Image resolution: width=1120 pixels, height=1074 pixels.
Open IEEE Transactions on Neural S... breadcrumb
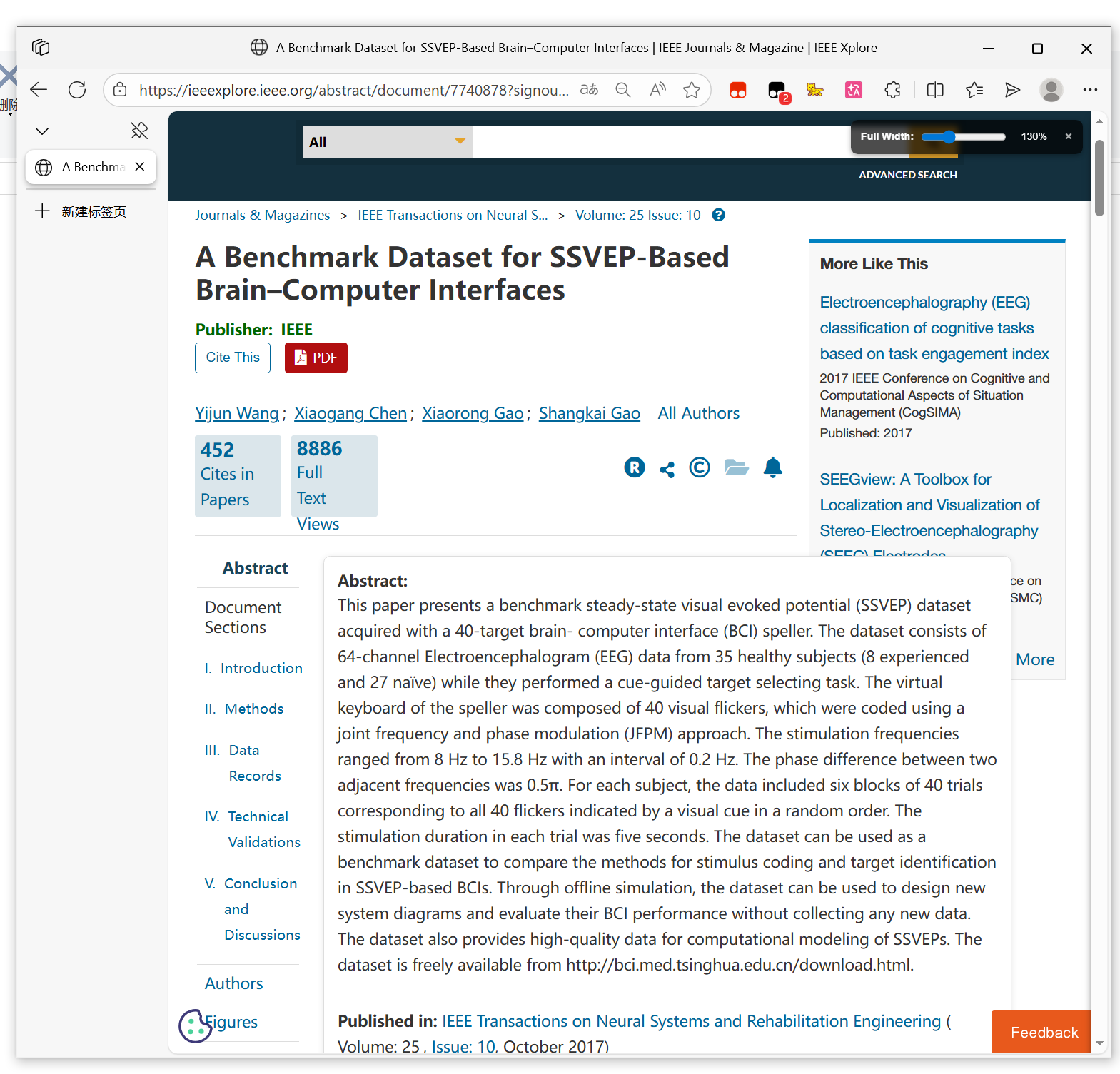pyautogui.click(x=453, y=215)
